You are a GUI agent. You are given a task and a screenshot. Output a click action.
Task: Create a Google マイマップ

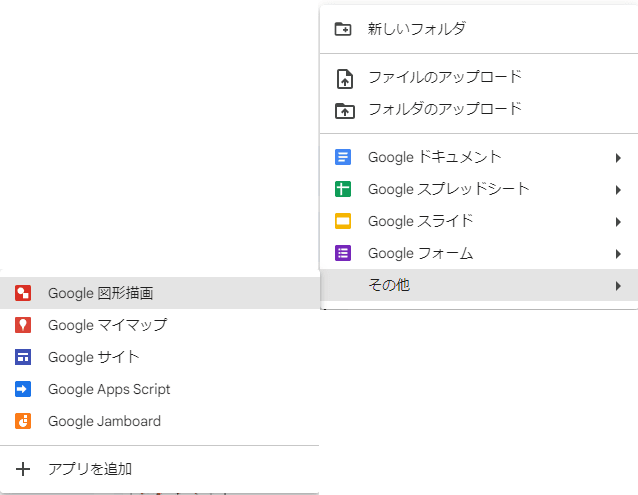(x=160, y=325)
